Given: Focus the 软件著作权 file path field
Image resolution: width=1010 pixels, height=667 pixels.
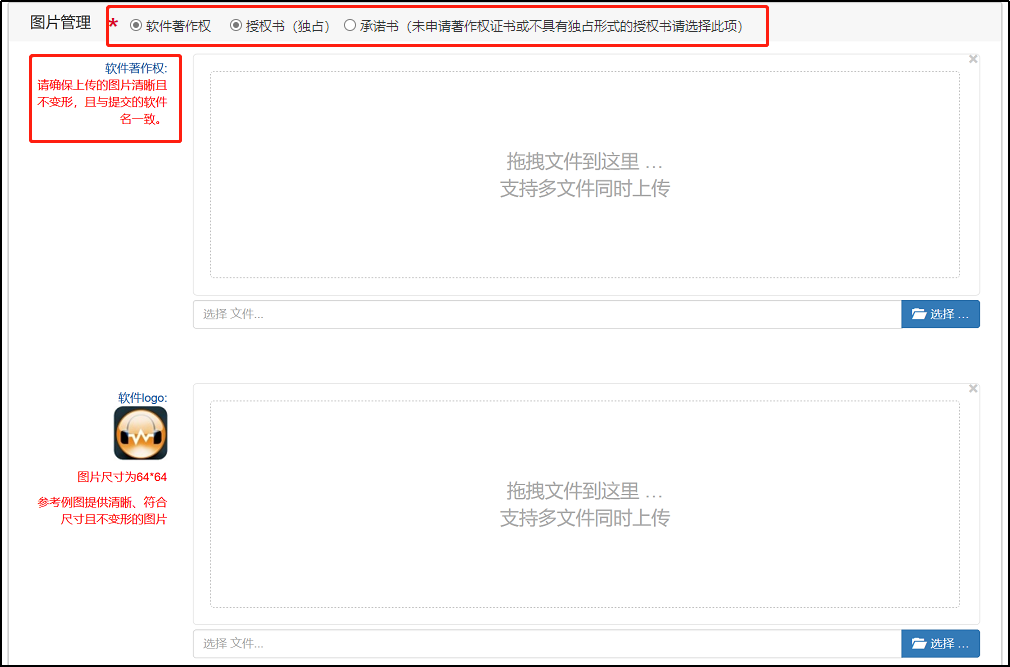Looking at the screenshot, I should tap(547, 314).
